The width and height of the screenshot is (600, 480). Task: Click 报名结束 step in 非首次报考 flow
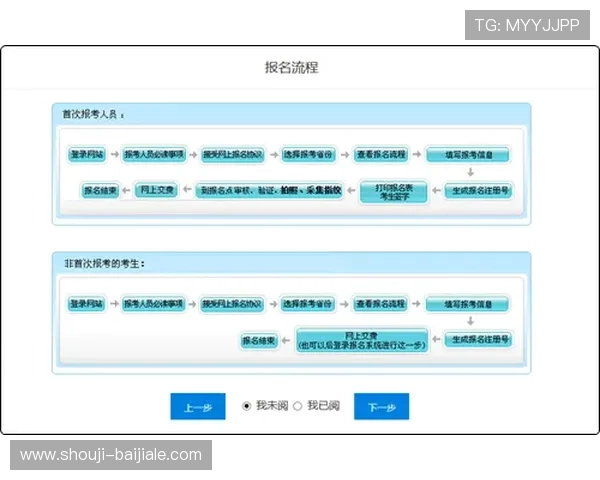(x=259, y=340)
